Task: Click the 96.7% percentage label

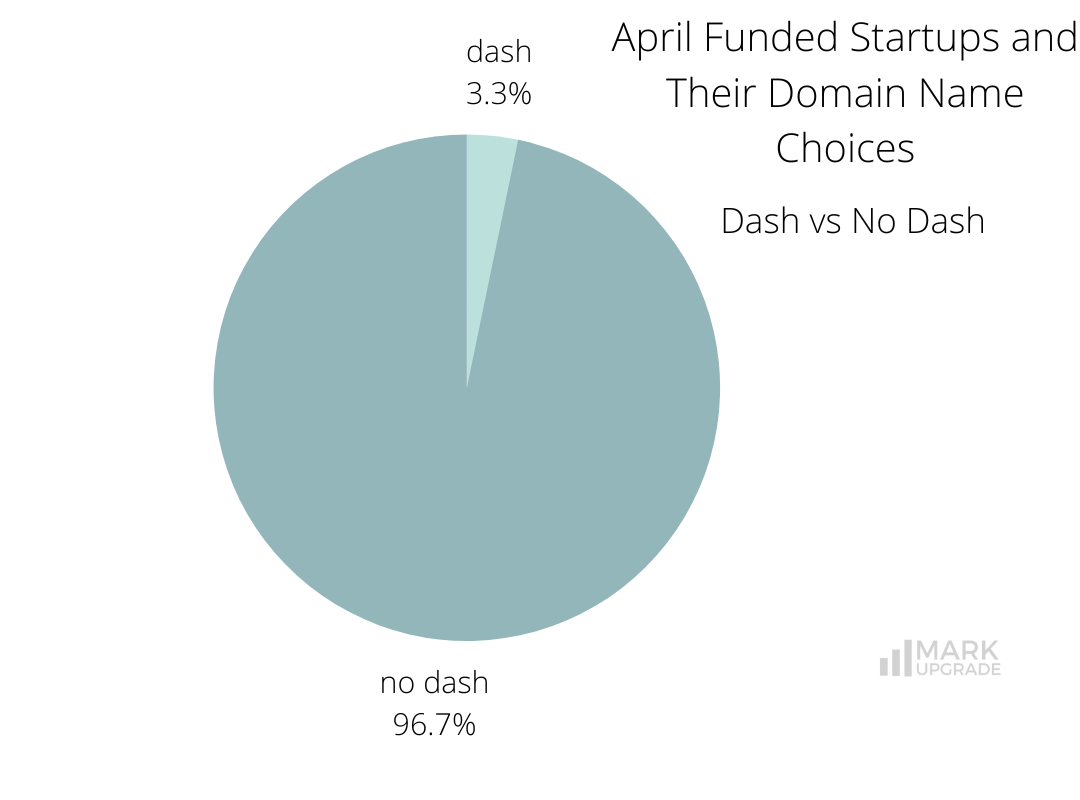Action: tap(434, 725)
